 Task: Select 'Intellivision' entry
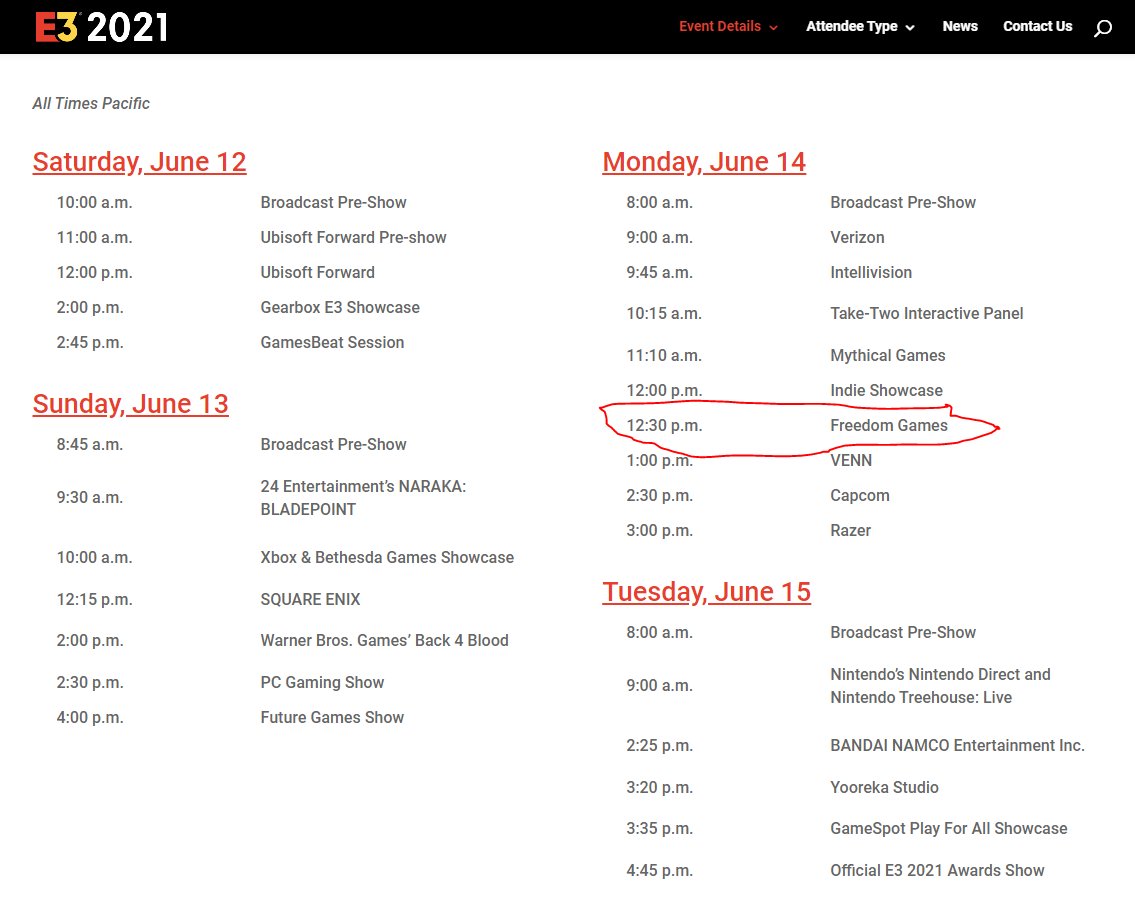tap(871, 272)
